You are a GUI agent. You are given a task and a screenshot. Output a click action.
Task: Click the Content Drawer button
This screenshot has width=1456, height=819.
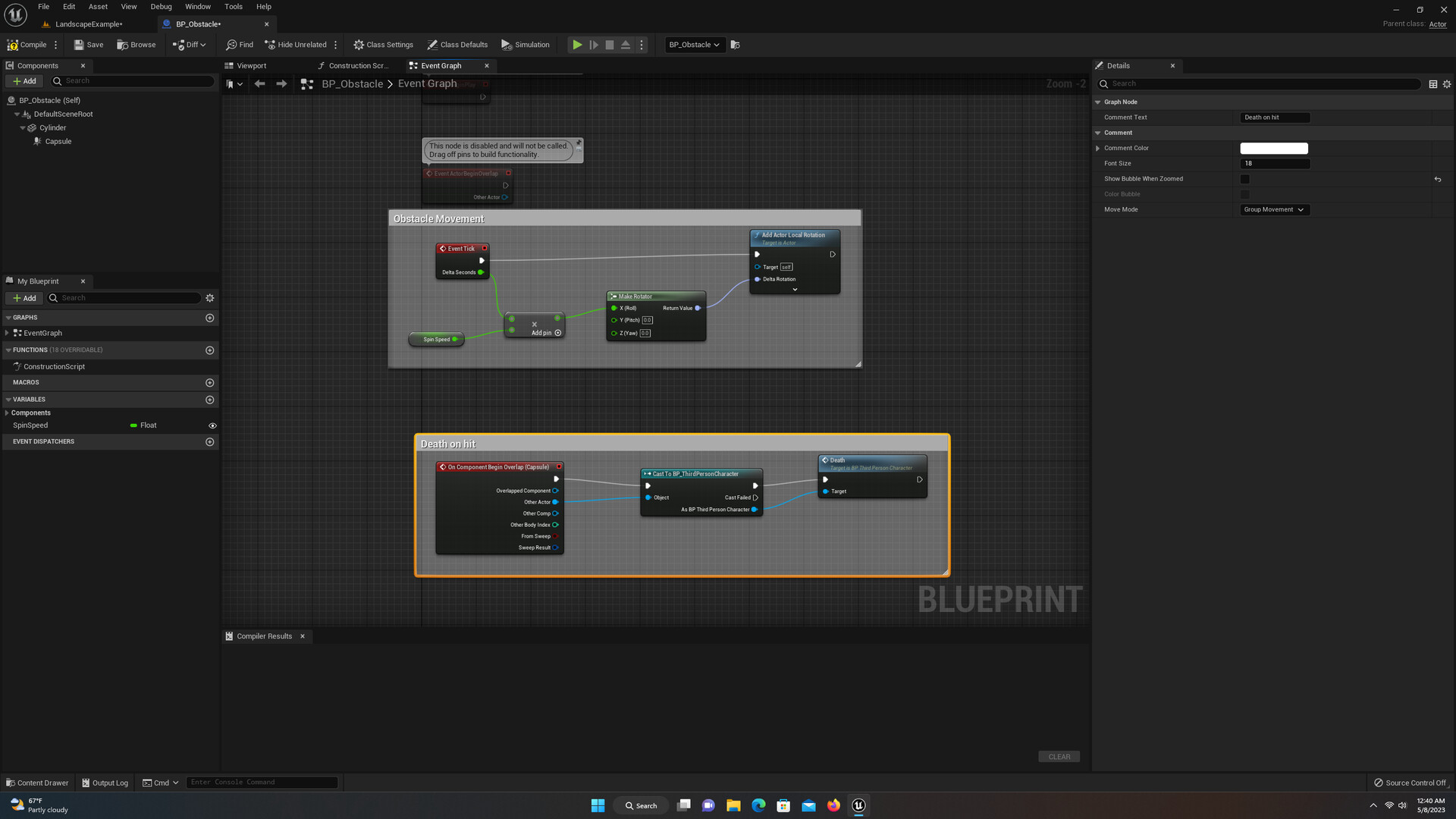pos(36,782)
